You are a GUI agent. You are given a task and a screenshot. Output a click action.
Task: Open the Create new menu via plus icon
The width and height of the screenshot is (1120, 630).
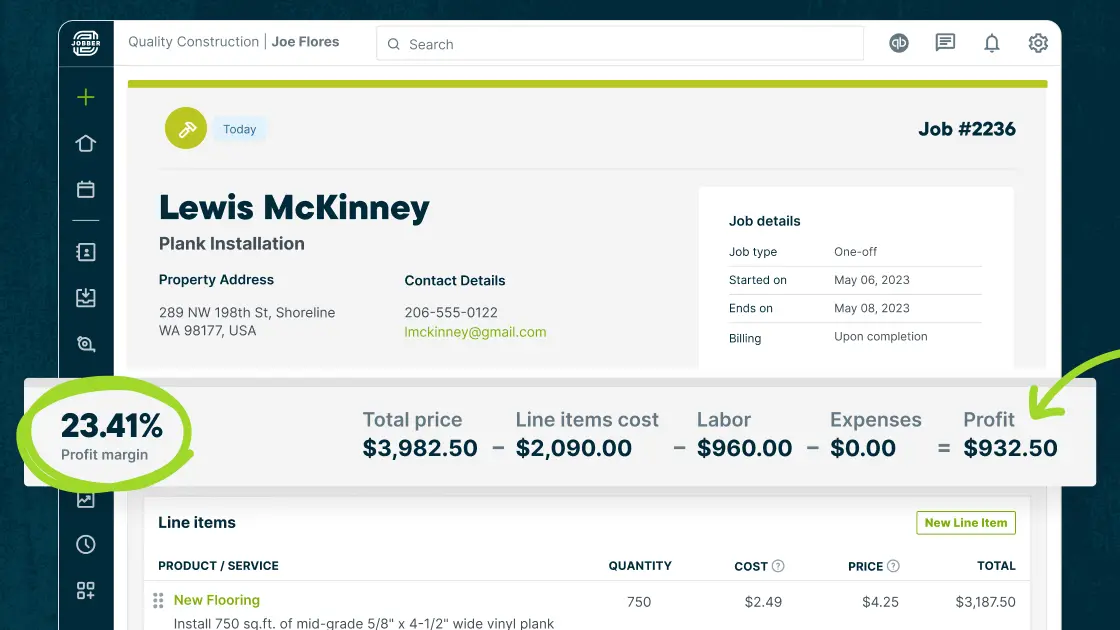pyautogui.click(x=85, y=98)
